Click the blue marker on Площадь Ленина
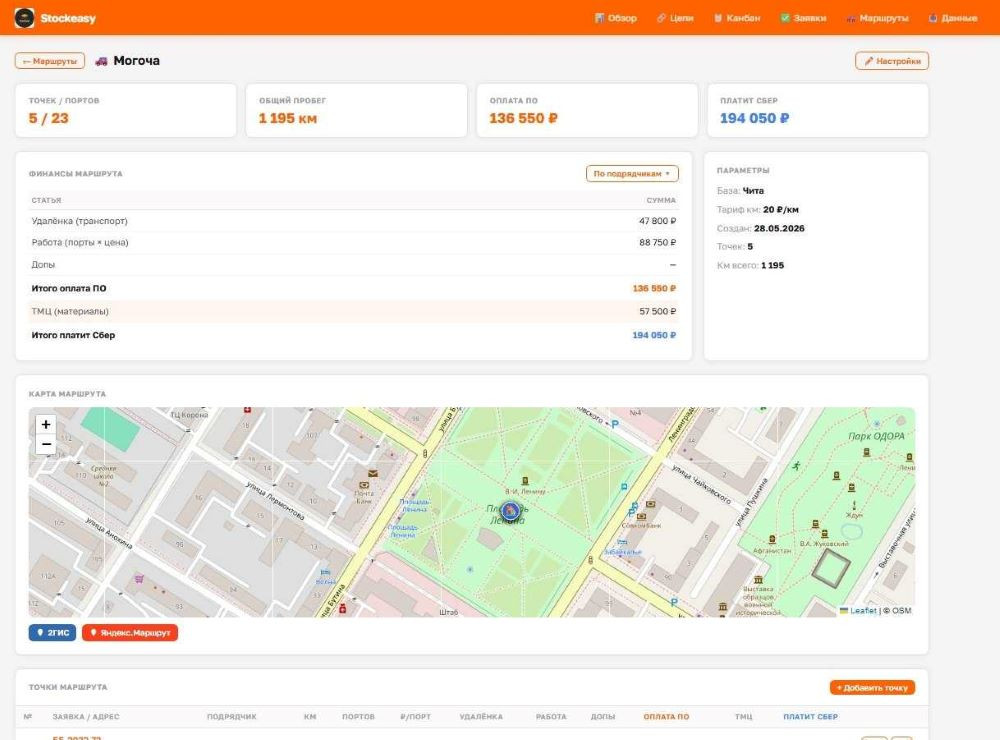The height and width of the screenshot is (740, 1000). 510,510
